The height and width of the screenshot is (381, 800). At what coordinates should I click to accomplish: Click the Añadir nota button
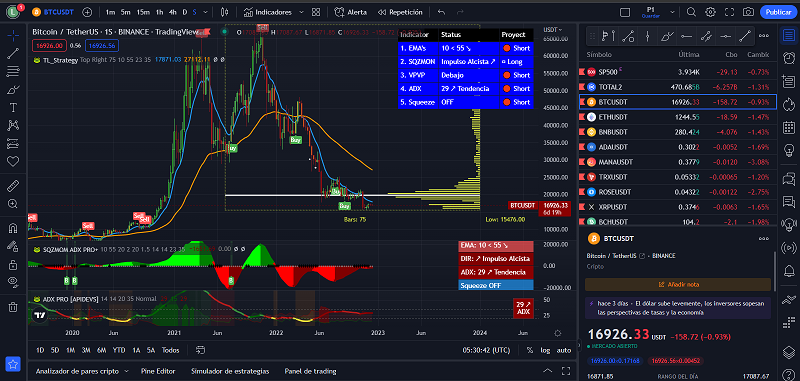point(678,285)
